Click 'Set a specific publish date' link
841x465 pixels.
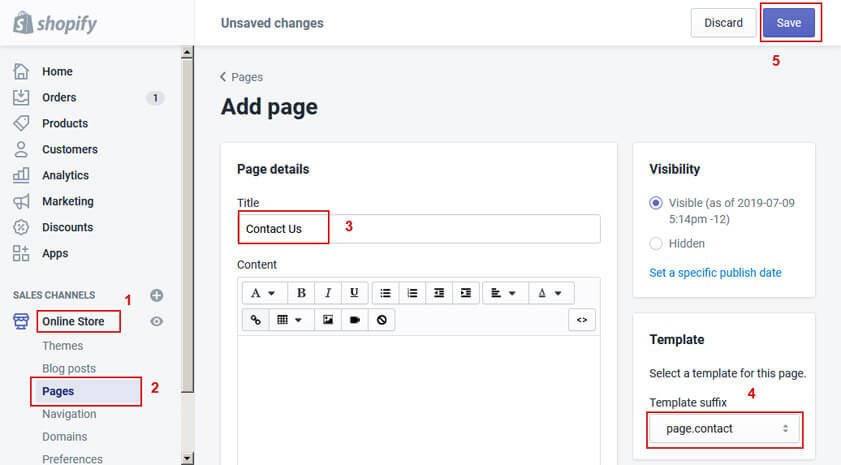[x=715, y=272]
